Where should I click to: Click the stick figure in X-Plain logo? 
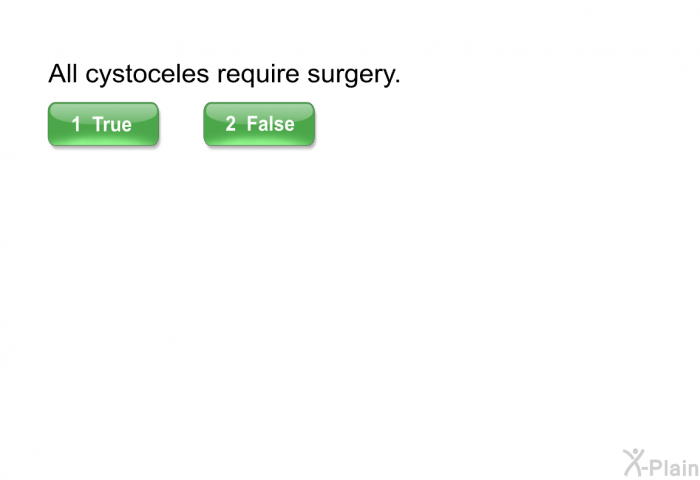pos(634,462)
